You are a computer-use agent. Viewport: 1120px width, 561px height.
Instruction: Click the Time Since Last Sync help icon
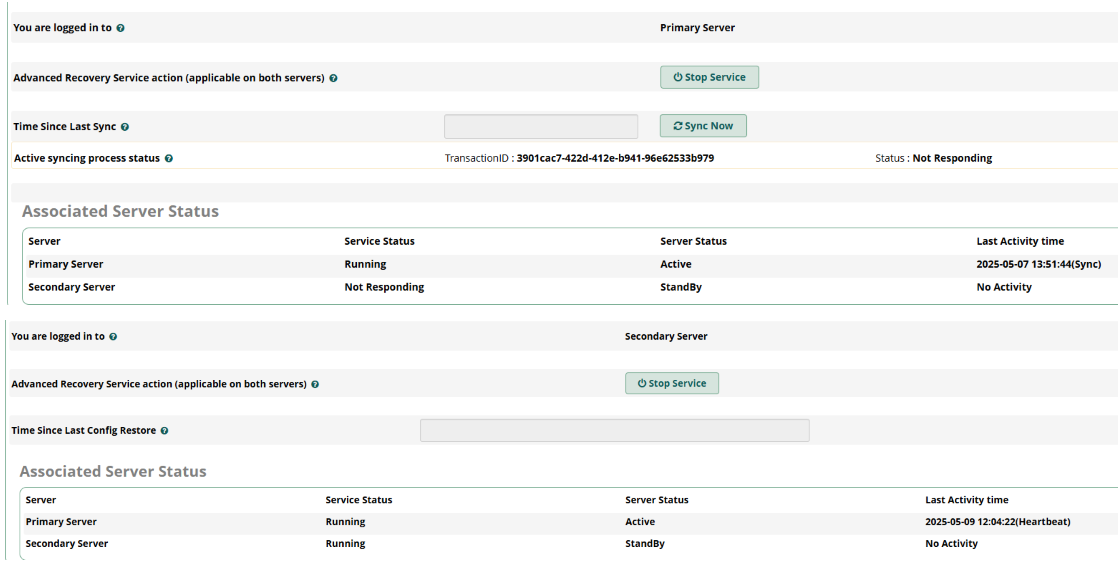[x=125, y=127]
